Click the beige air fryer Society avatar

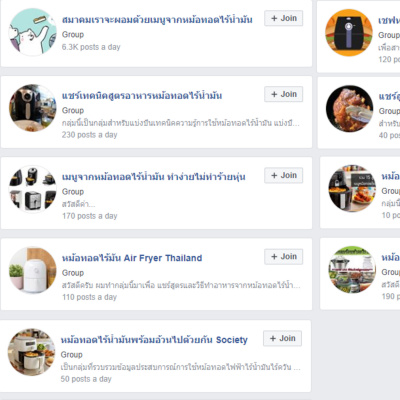coord(31,352)
